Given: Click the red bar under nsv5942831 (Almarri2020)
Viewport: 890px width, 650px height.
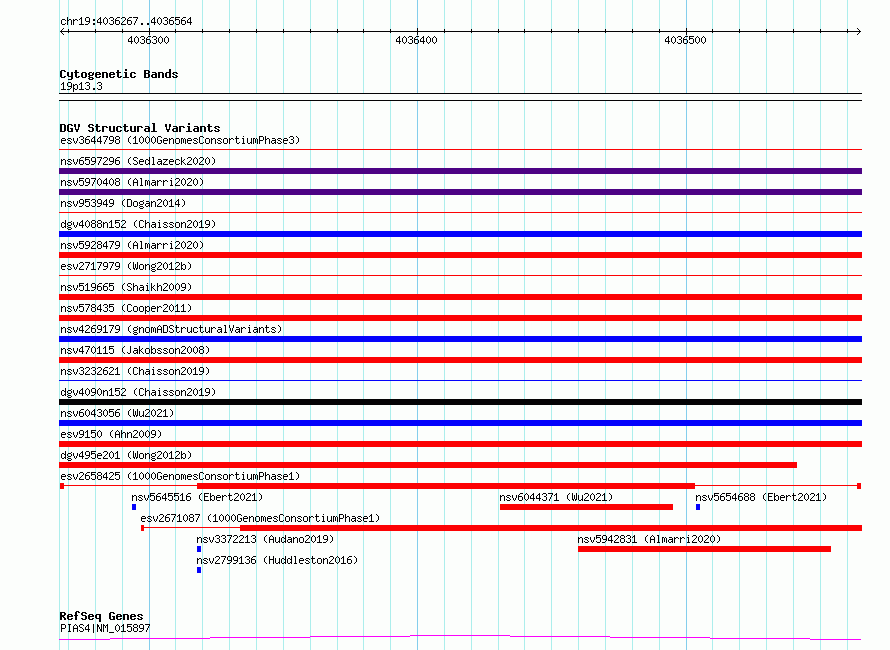Looking at the screenshot, I should pyautogui.click(x=704, y=549).
